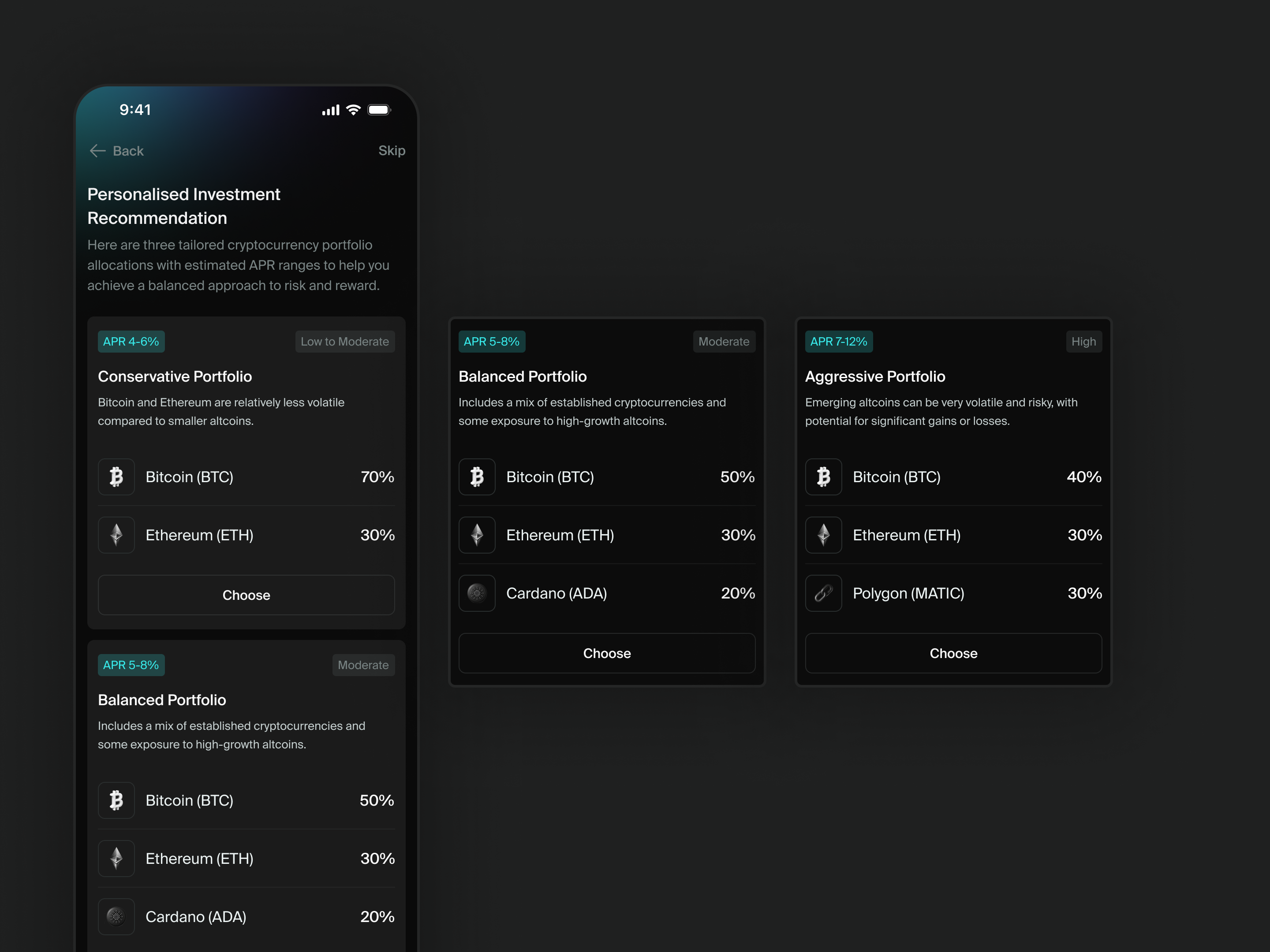
Task: Click the APR 7-12% badge
Action: [x=838, y=342]
